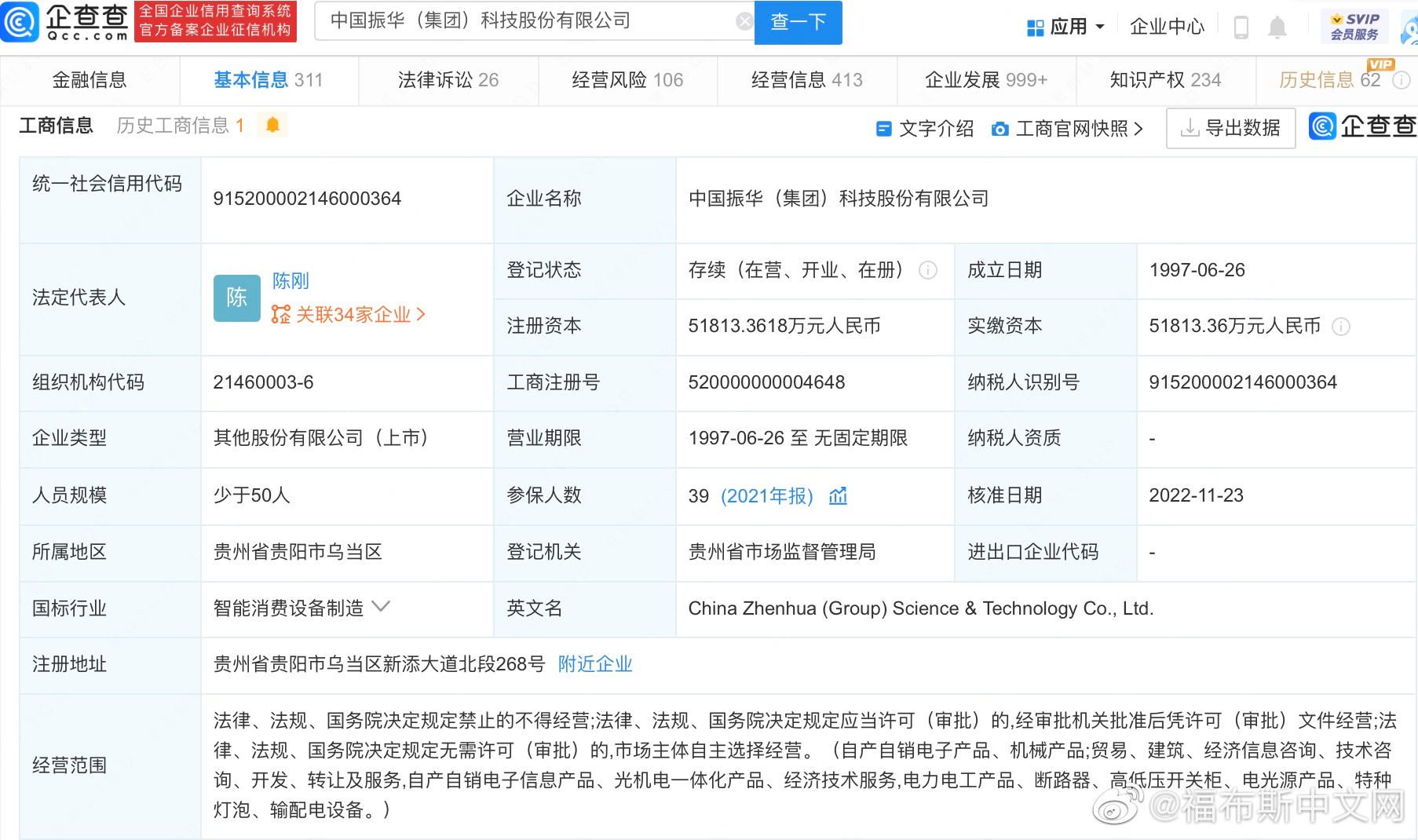Click 登记机关 value 贵州省市场监督管理局
1418x840 pixels.
pyautogui.click(x=782, y=552)
